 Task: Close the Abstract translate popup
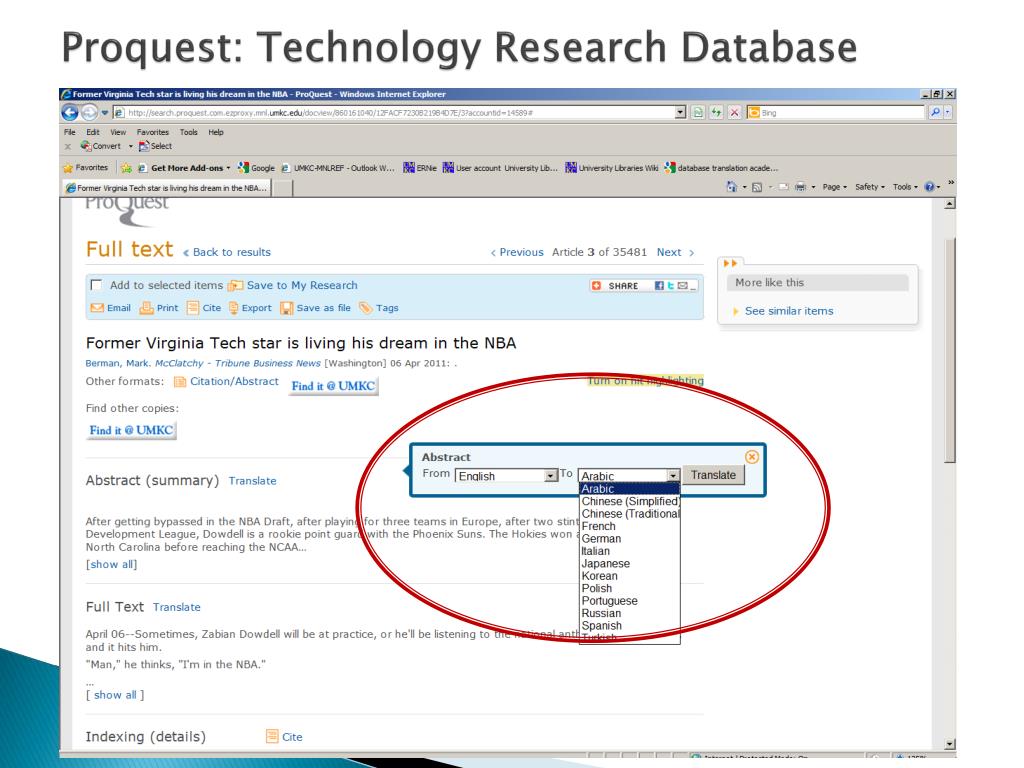pos(752,457)
